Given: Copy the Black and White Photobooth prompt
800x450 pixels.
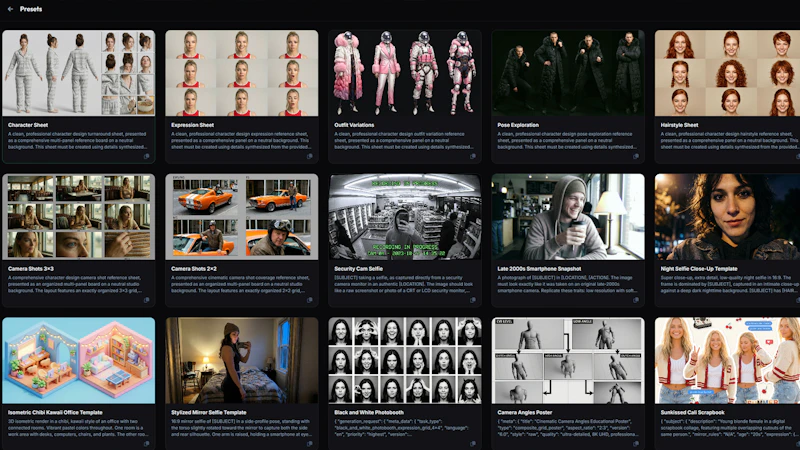Looking at the screenshot, I should [x=473, y=444].
